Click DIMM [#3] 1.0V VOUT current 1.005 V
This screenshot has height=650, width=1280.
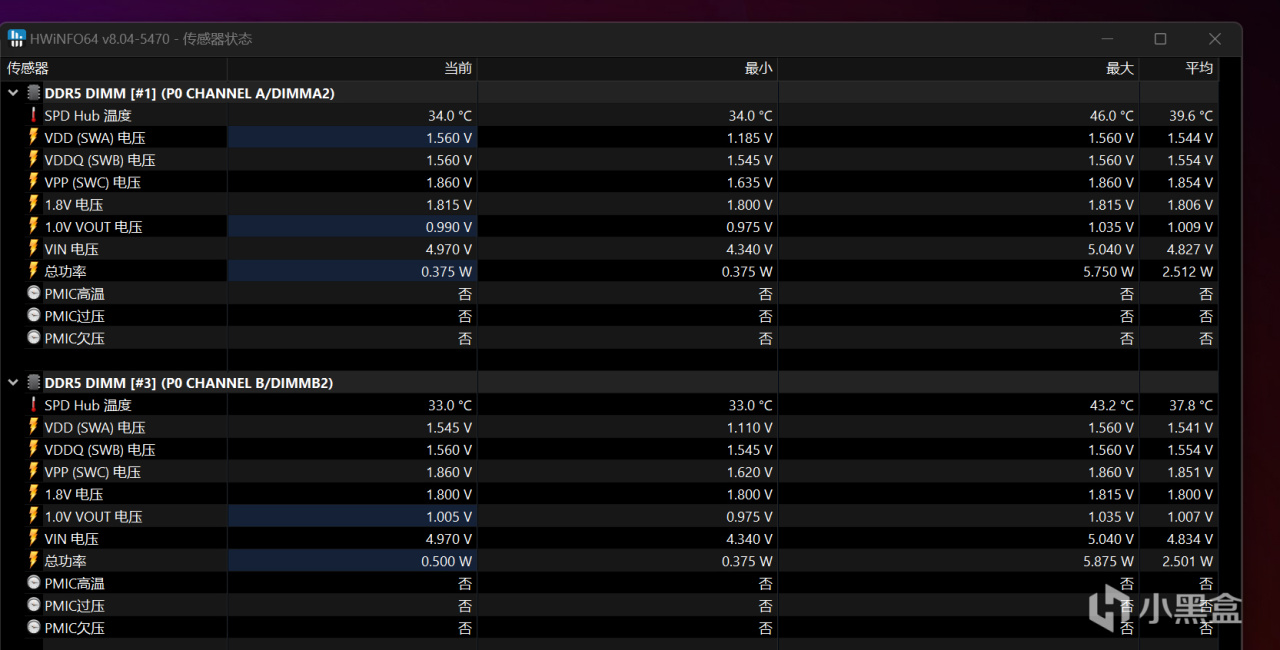coord(449,517)
